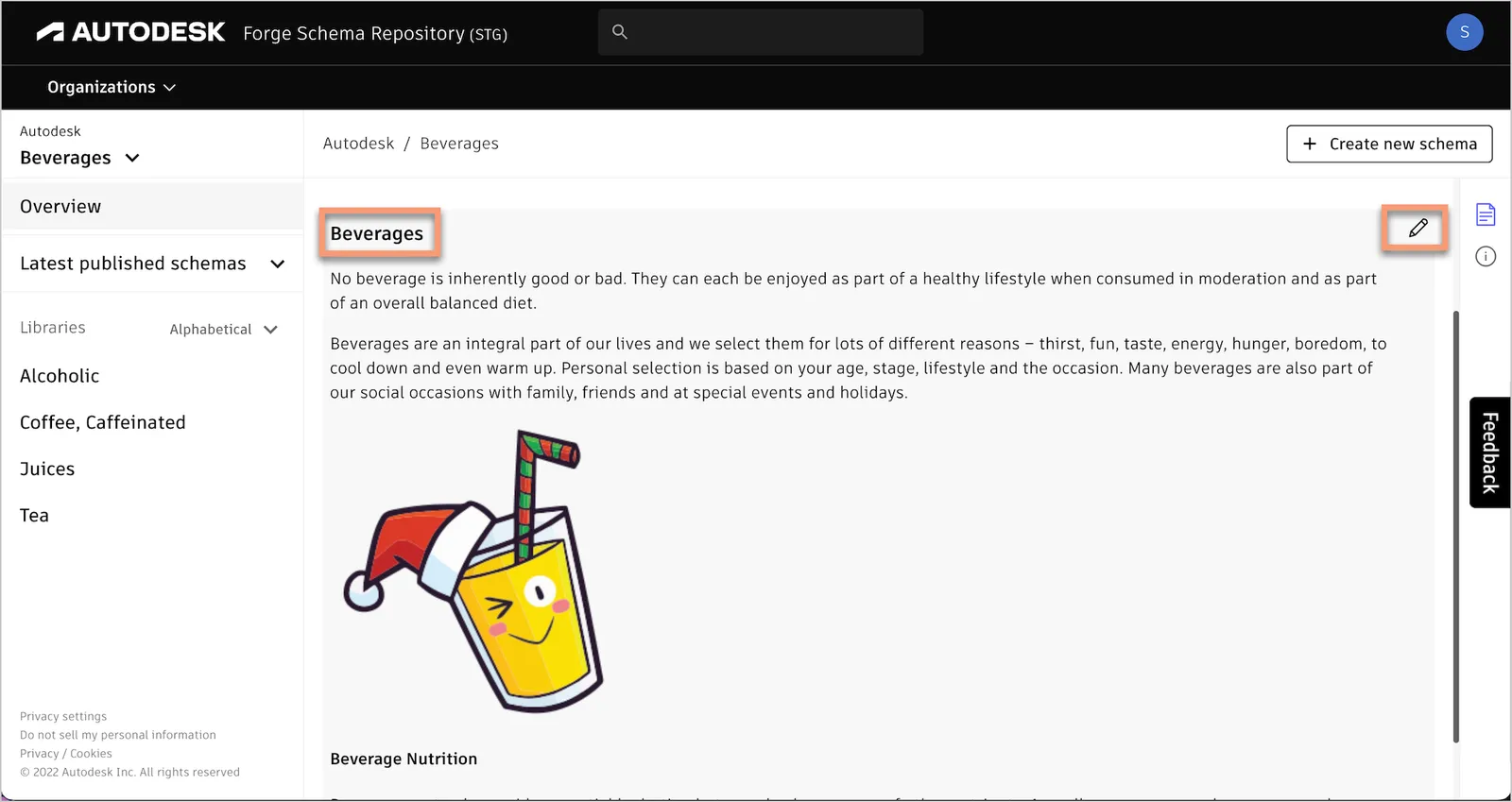Viewport: 1512px width, 802px height.
Task: Click the 2022 Autodesk copyright text
Action: 130,772
